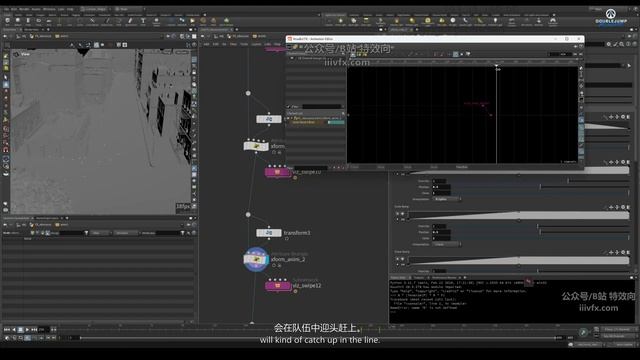Image resolution: width=640 pixels, height=360 pixels.
Task: Click the Tube shelf tool icon
Action: point(28,21)
